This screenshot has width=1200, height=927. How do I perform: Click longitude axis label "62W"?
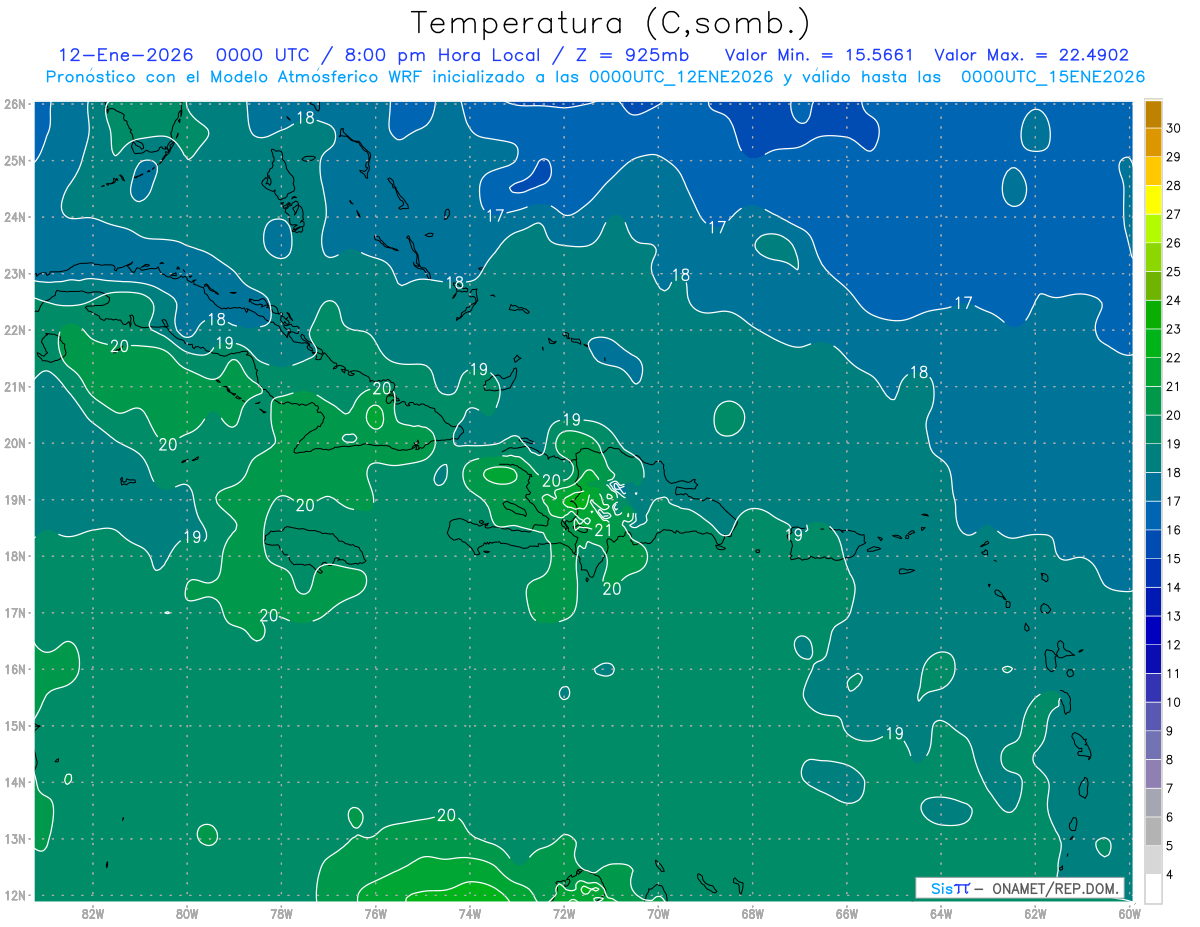[1035, 912]
